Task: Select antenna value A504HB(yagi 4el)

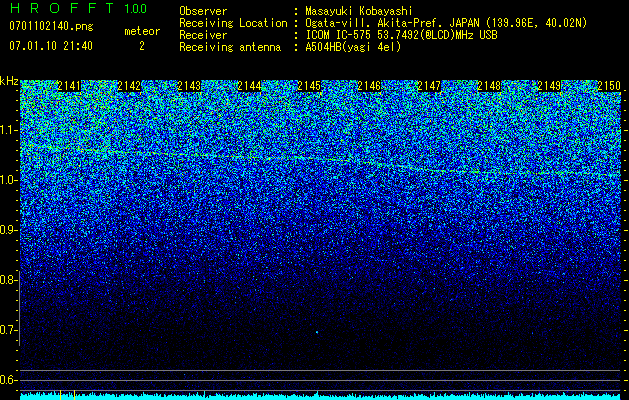Action: click(x=353, y=47)
